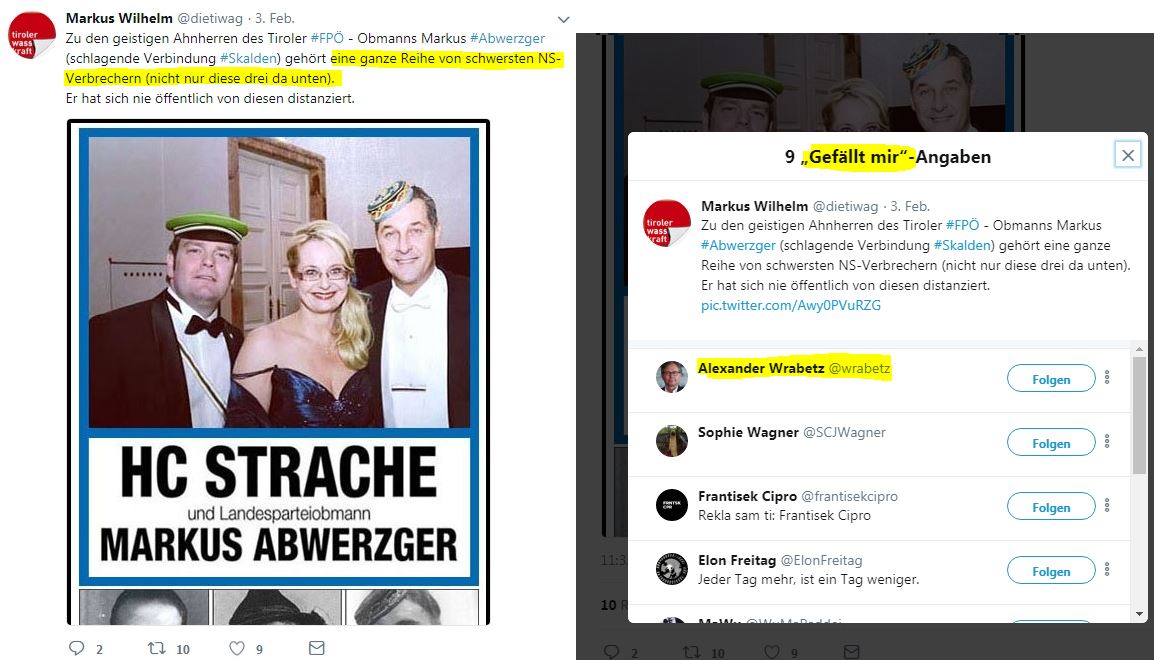This screenshot has width=1154, height=660.
Task: Open more options for Elon Freitag
Action: tap(1107, 570)
